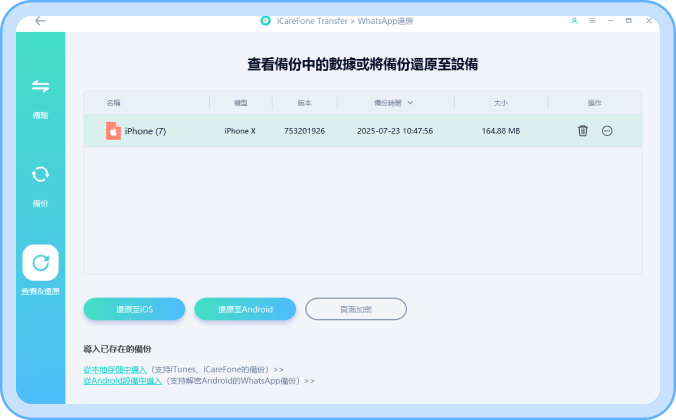
Task: Click the 操作 column header
Action: 595,103
